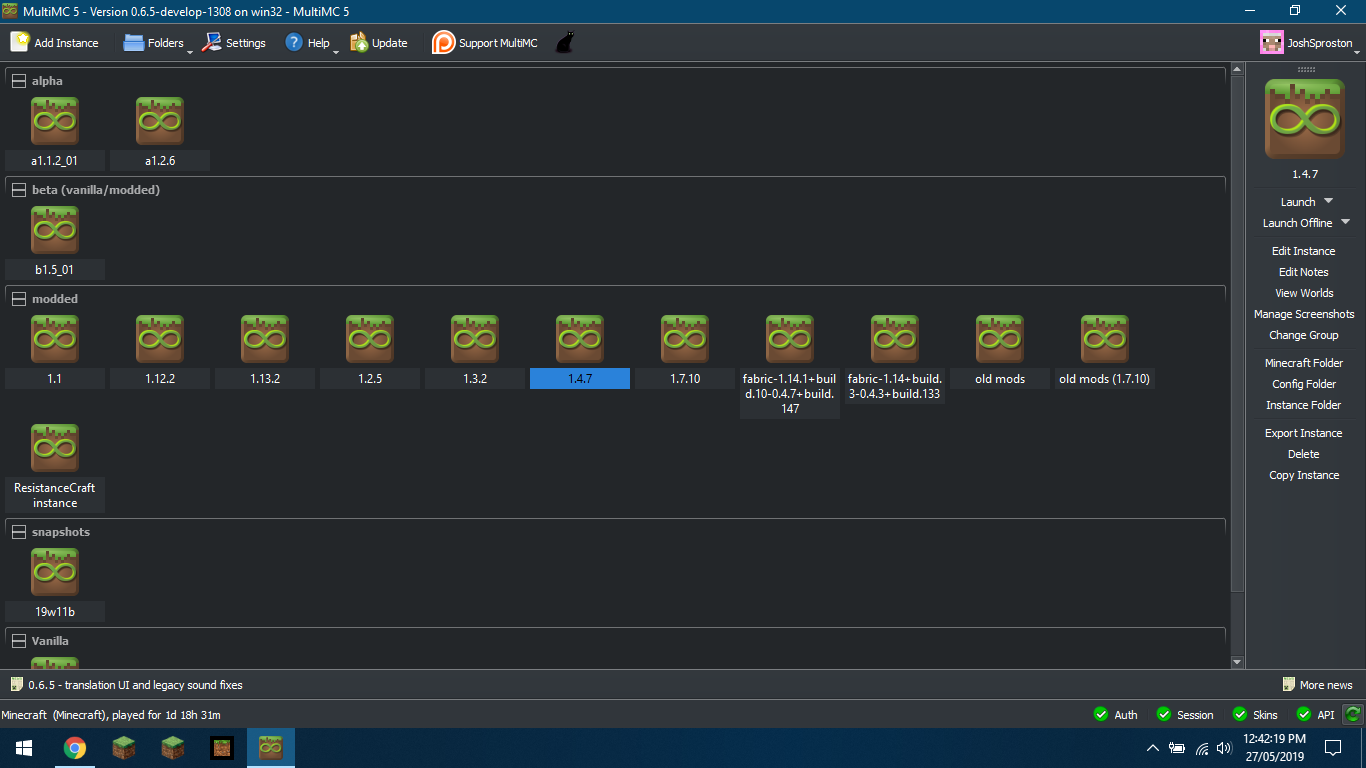Select the 1.1 instance icon
1366x768 pixels.
click(x=55, y=339)
